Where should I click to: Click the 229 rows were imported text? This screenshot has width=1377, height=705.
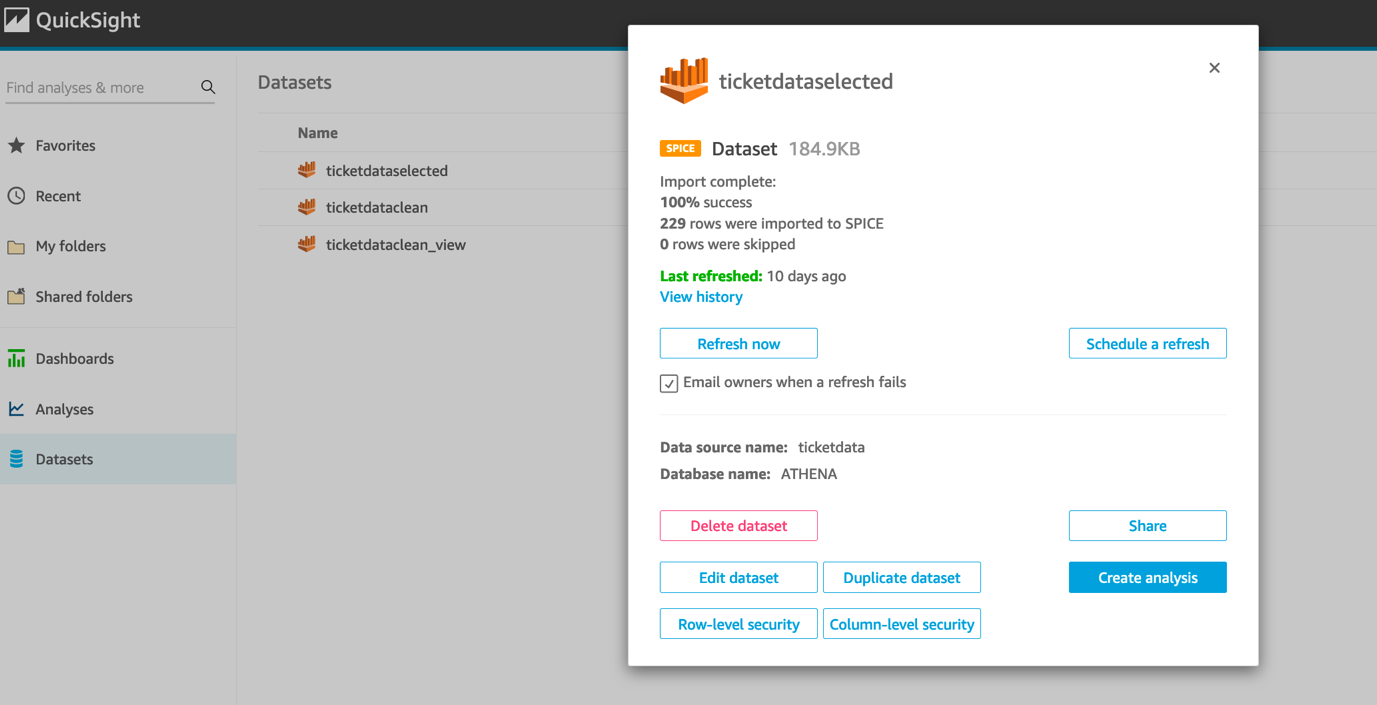click(x=771, y=223)
